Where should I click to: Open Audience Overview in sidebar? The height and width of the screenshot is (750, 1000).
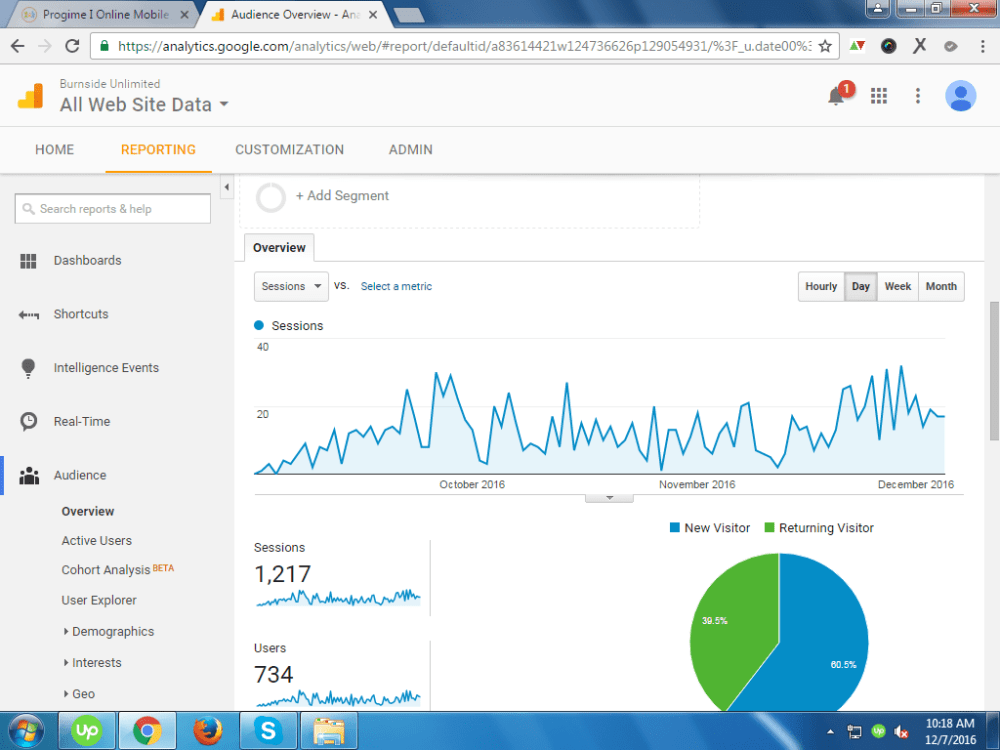(87, 511)
